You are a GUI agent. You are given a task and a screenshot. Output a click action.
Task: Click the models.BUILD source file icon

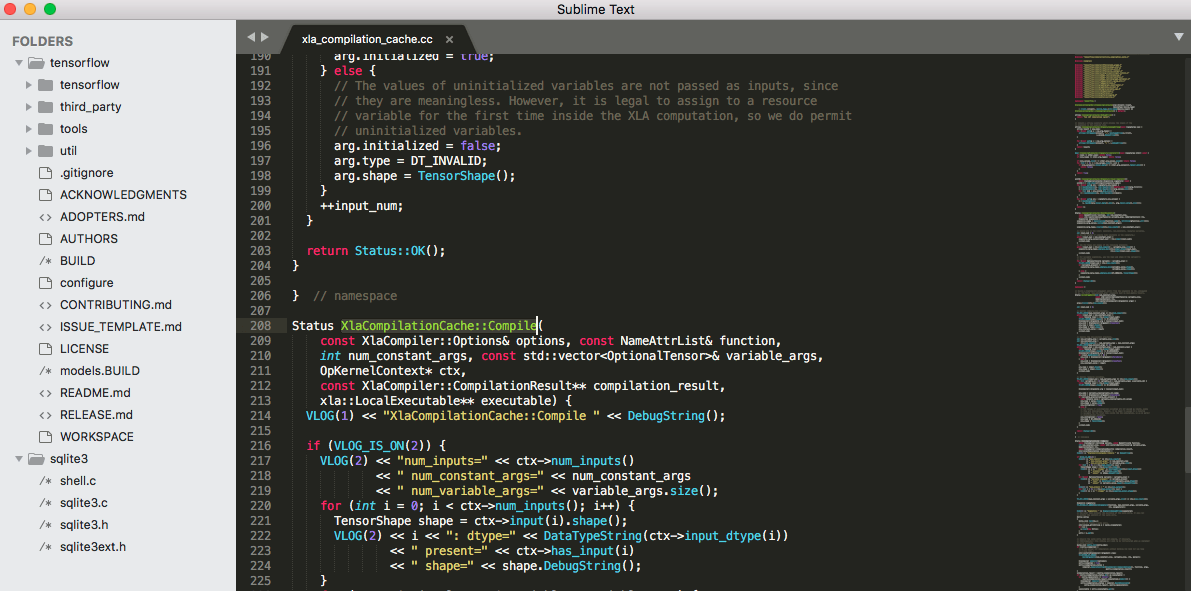[x=46, y=371]
